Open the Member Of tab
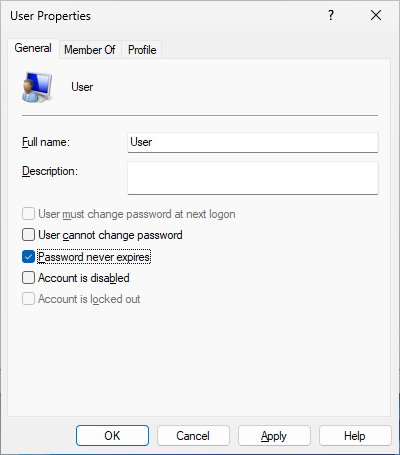This screenshot has height=455, width=400. 90,50
